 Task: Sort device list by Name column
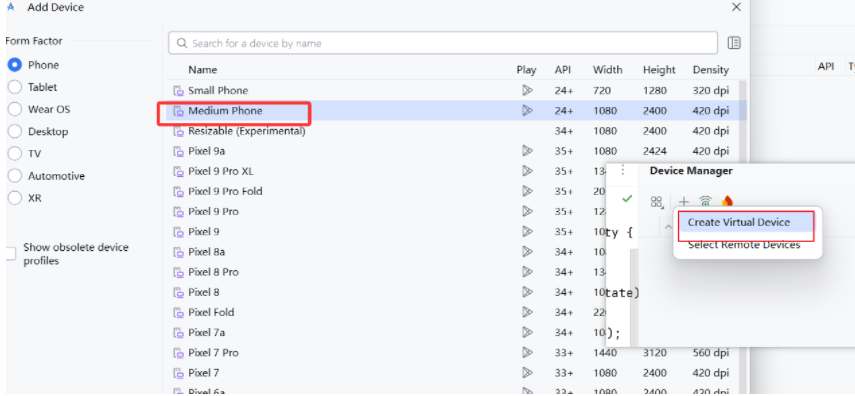[x=202, y=70]
